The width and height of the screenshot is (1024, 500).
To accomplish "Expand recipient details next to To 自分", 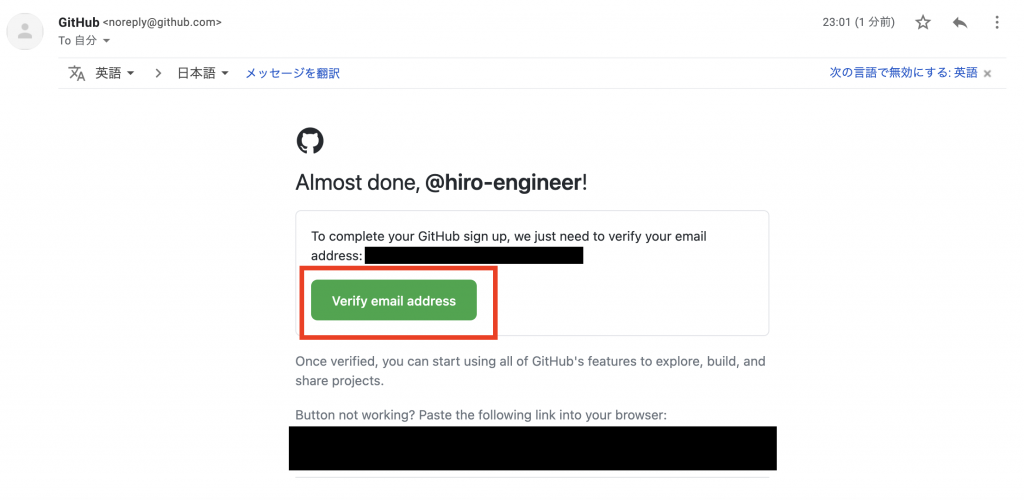I will coord(106,40).
